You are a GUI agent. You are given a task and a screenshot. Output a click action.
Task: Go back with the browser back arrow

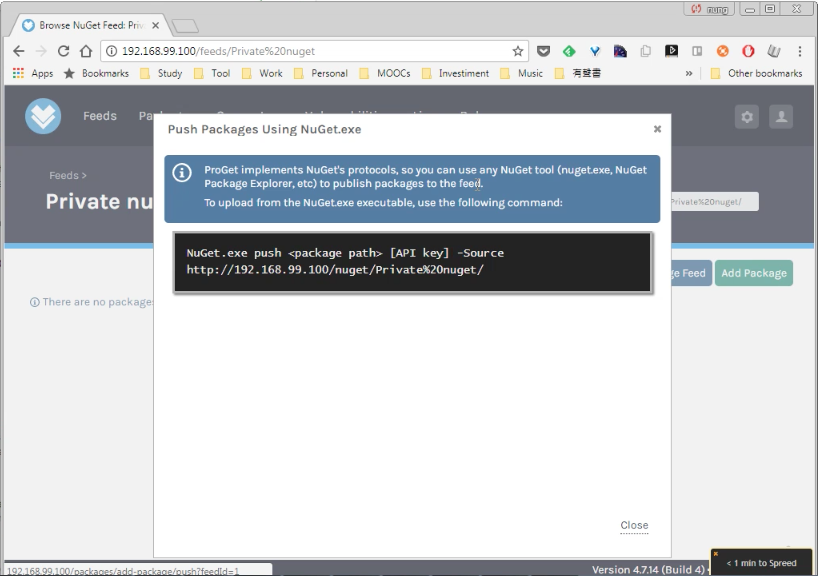coord(19,51)
